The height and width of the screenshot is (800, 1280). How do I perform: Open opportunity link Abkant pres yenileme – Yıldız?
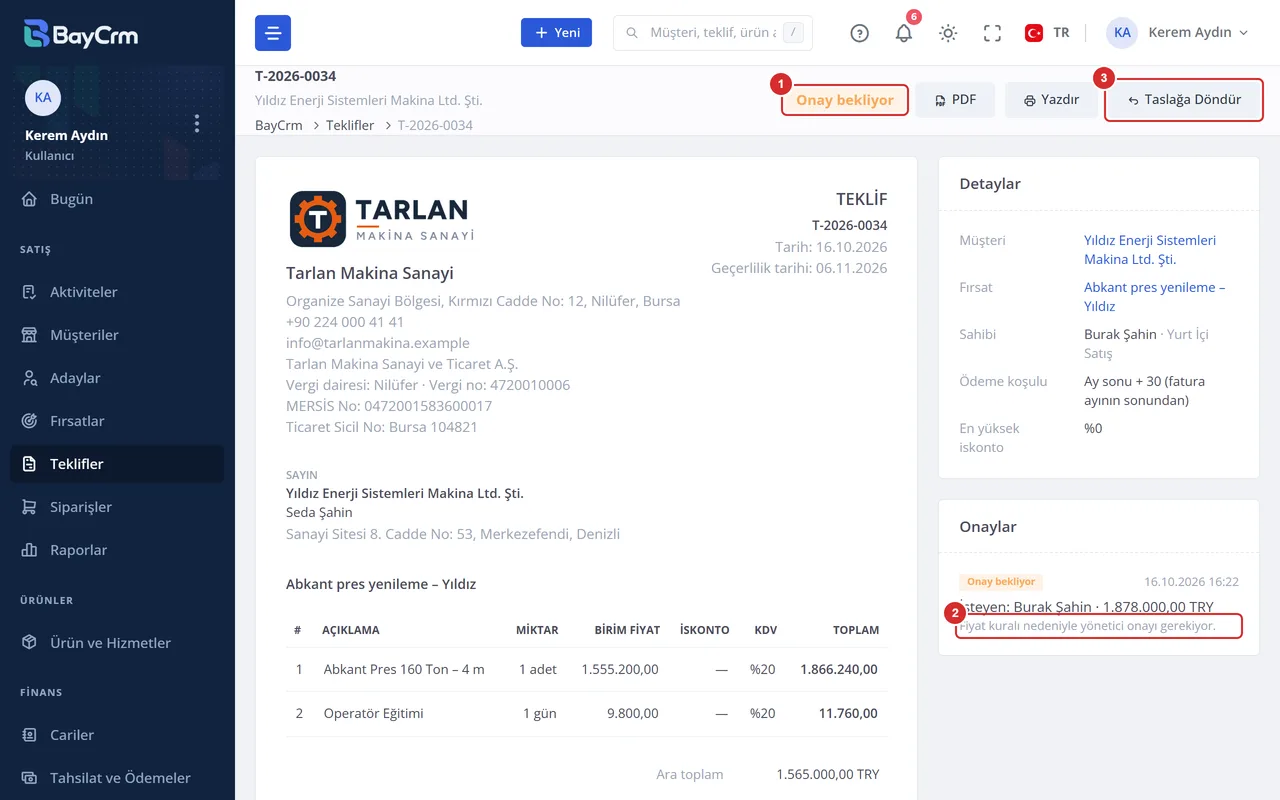click(x=1154, y=297)
